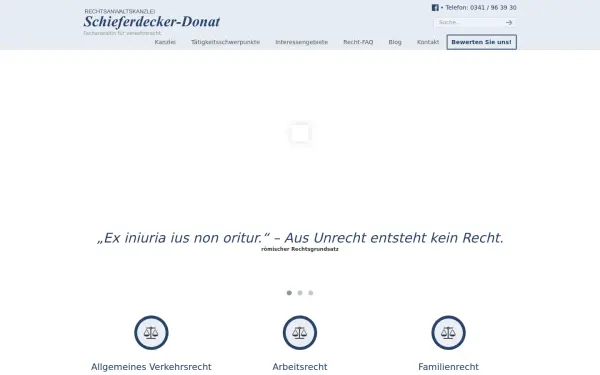
Task: Open the Blog menu item
Action: (395, 42)
